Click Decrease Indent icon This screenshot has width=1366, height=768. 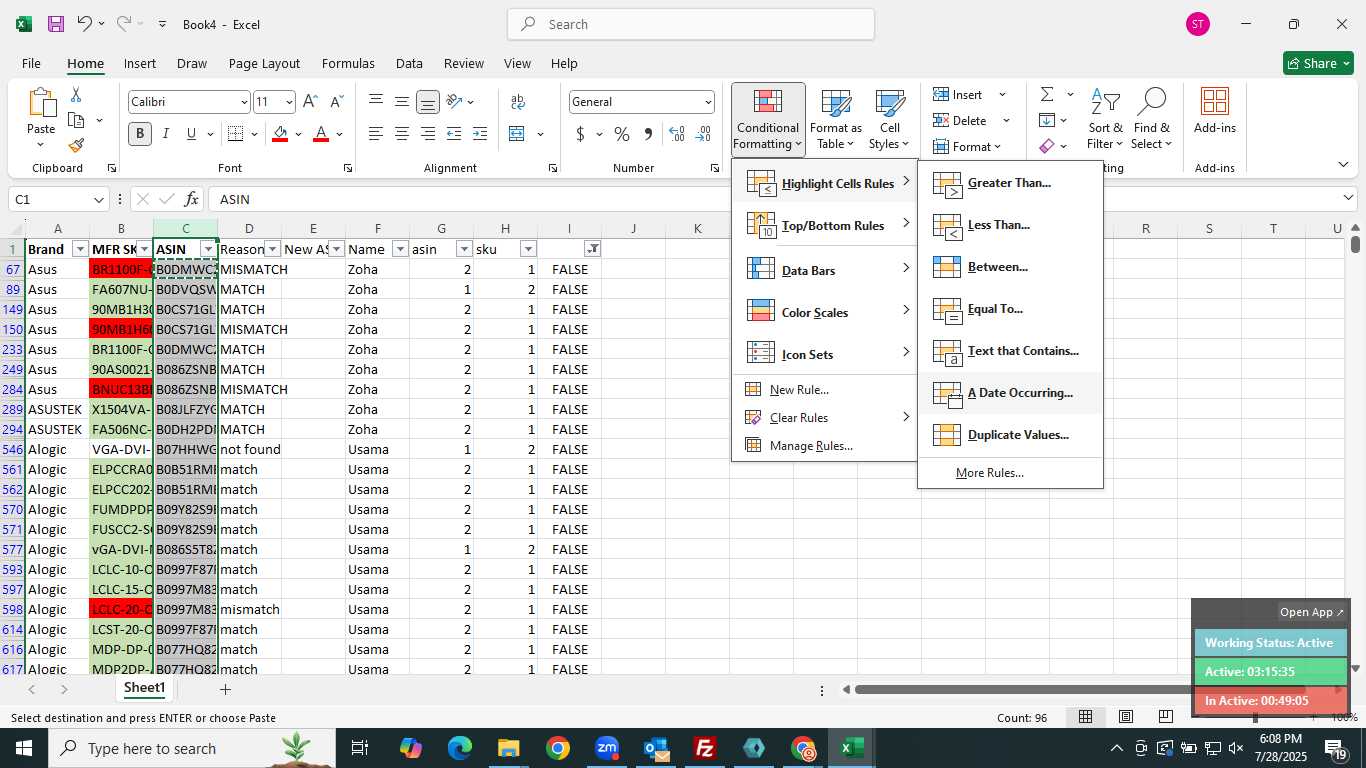click(454, 134)
